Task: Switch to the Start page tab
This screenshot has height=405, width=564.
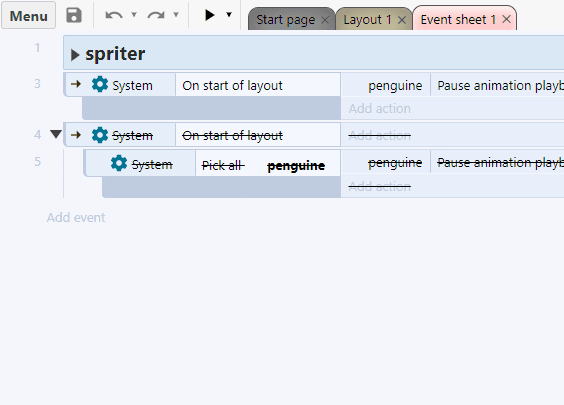Action: (285, 19)
